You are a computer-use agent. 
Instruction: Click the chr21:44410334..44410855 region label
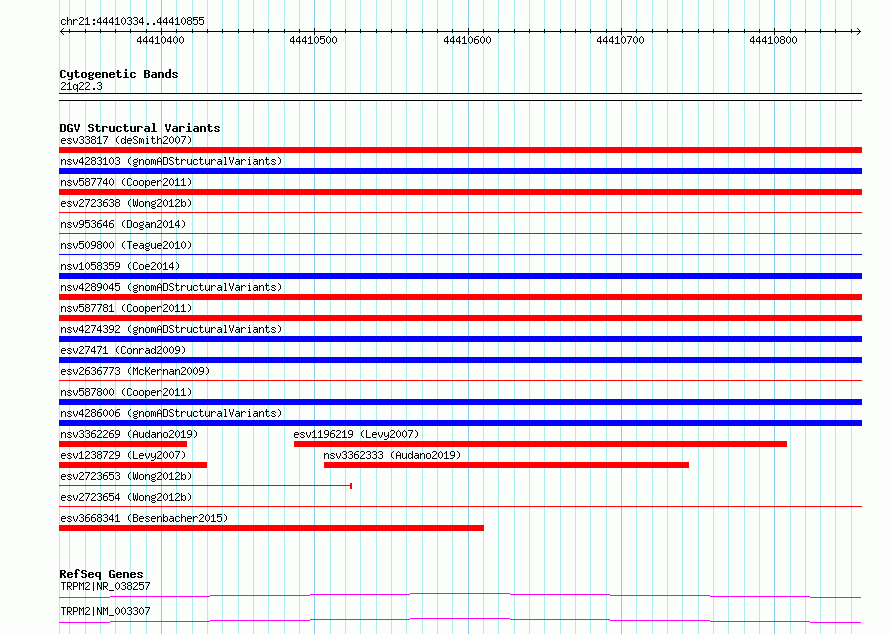click(x=132, y=22)
